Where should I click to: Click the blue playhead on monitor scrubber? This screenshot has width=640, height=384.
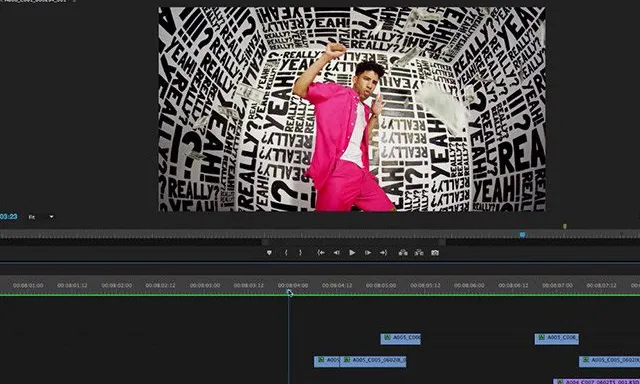point(522,235)
